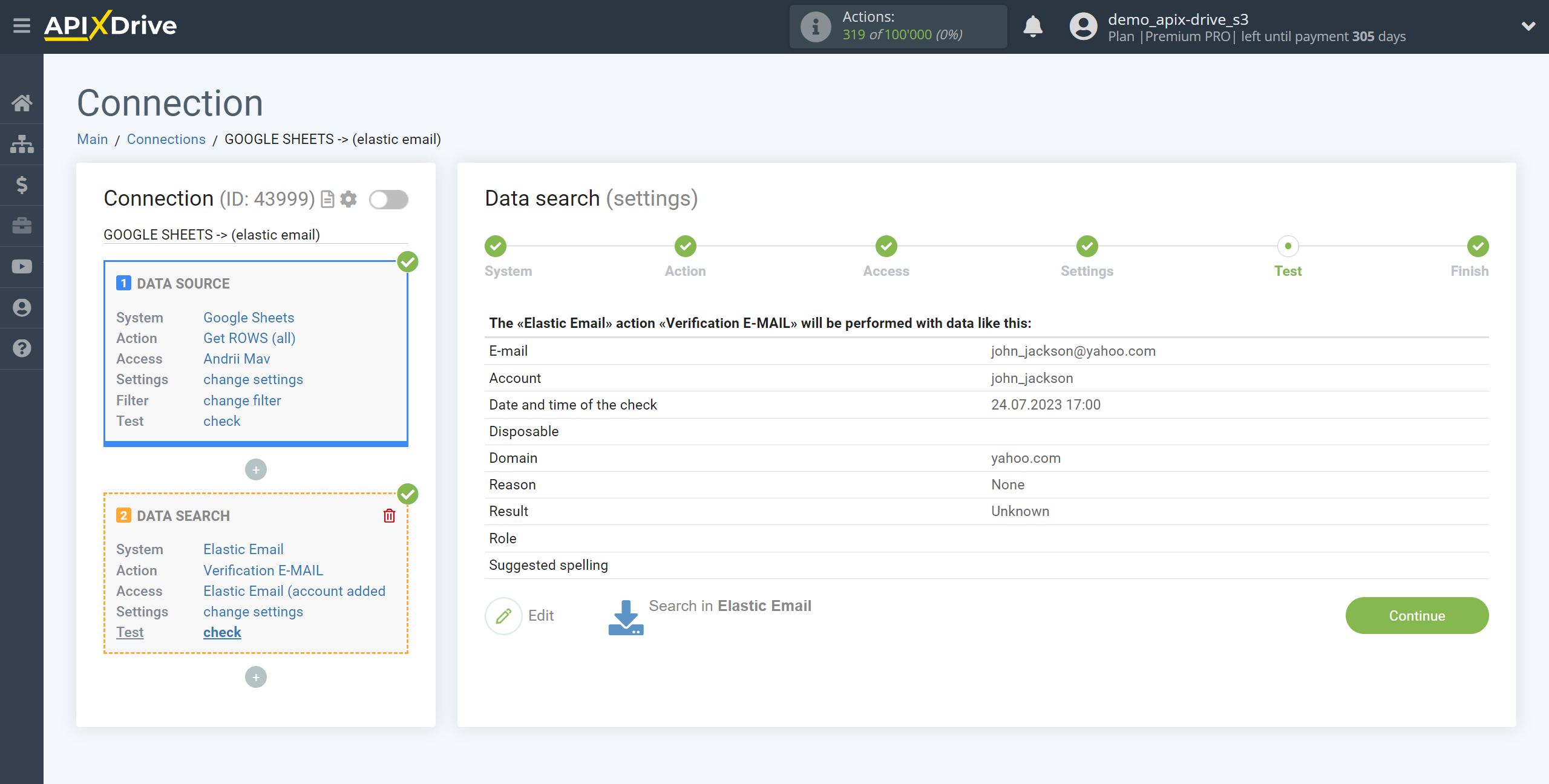Click the Result Unknown value
Image resolution: width=1549 pixels, height=784 pixels.
click(1020, 511)
